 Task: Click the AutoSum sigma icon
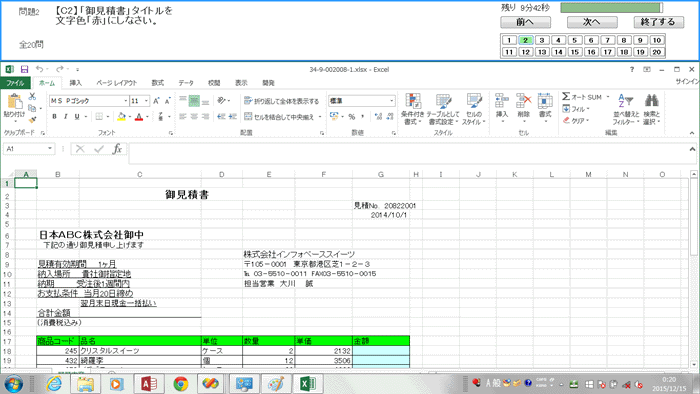[x=566, y=97]
